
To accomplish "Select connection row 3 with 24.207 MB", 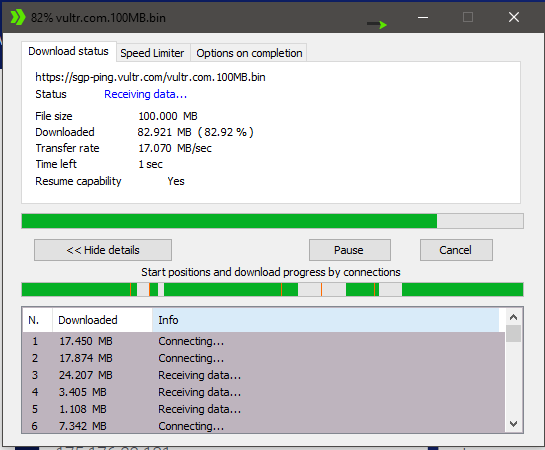I will 263,375.
